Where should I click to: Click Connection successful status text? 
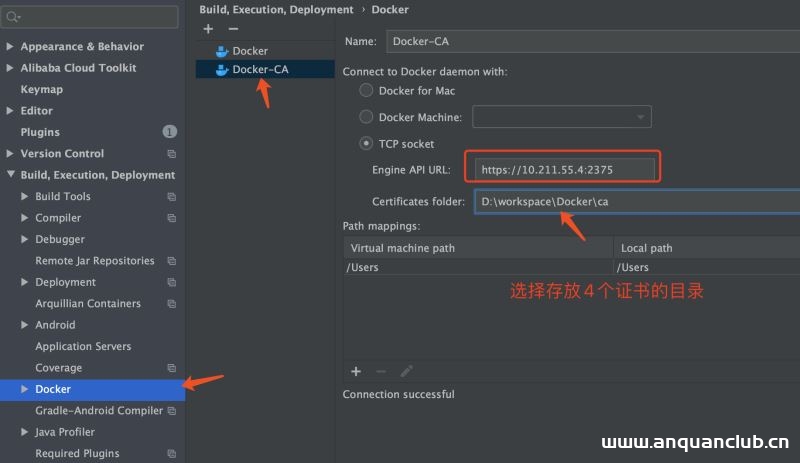(x=398, y=395)
